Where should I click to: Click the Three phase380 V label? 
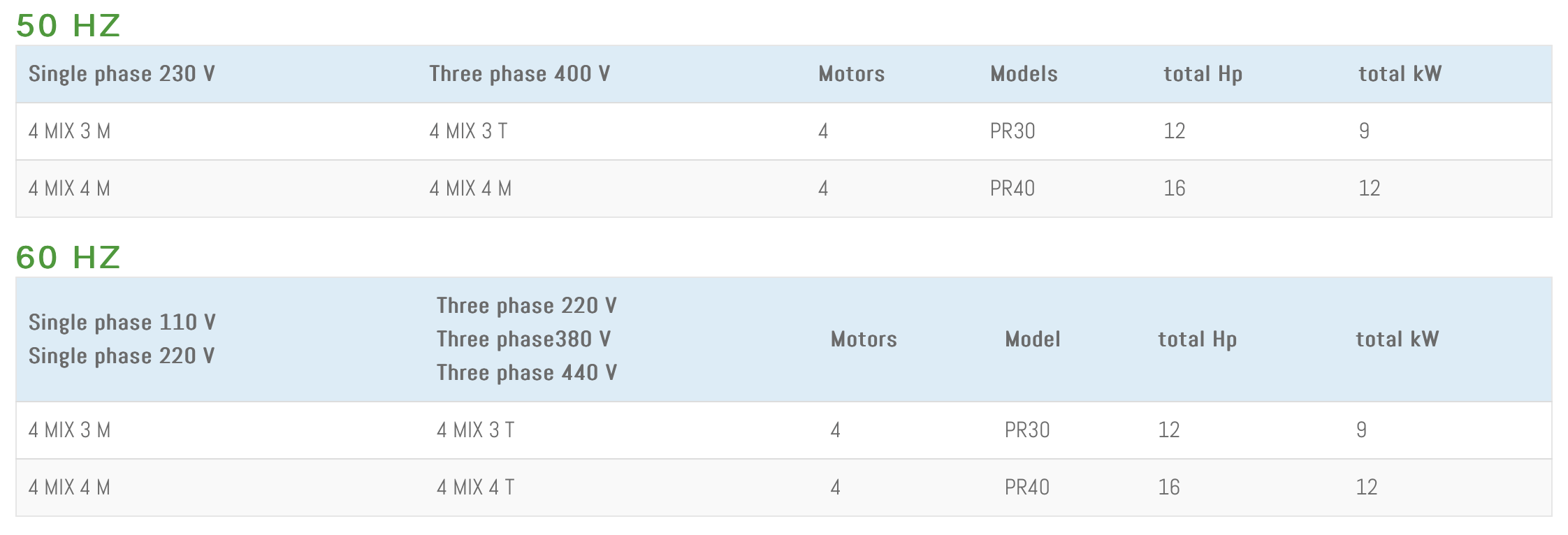[523, 339]
